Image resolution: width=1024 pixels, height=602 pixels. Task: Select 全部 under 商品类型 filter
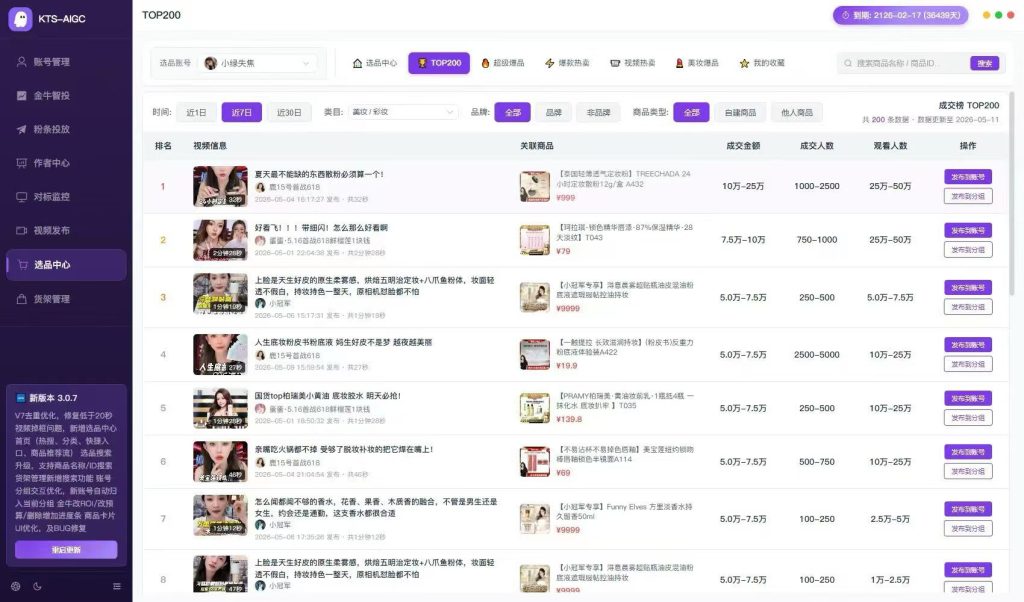[692, 112]
